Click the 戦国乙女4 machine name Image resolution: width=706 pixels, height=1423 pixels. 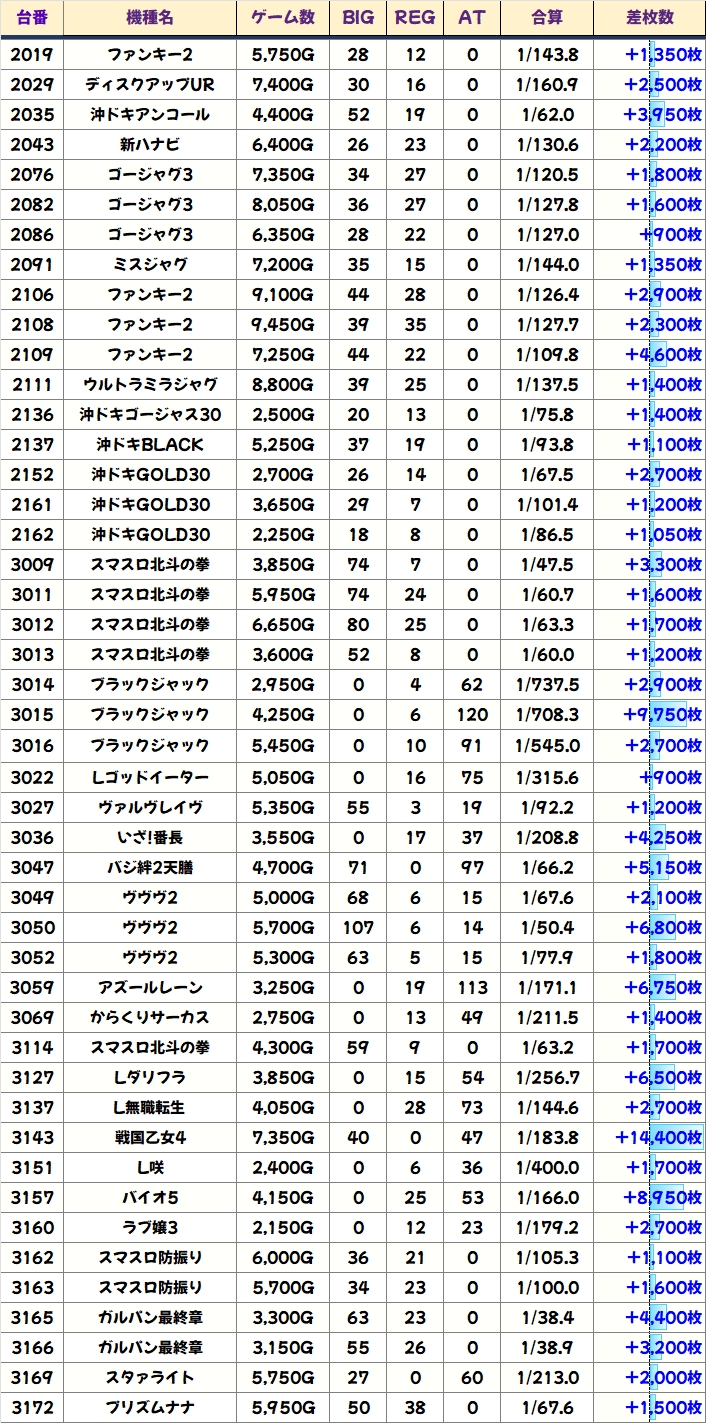click(x=150, y=1137)
